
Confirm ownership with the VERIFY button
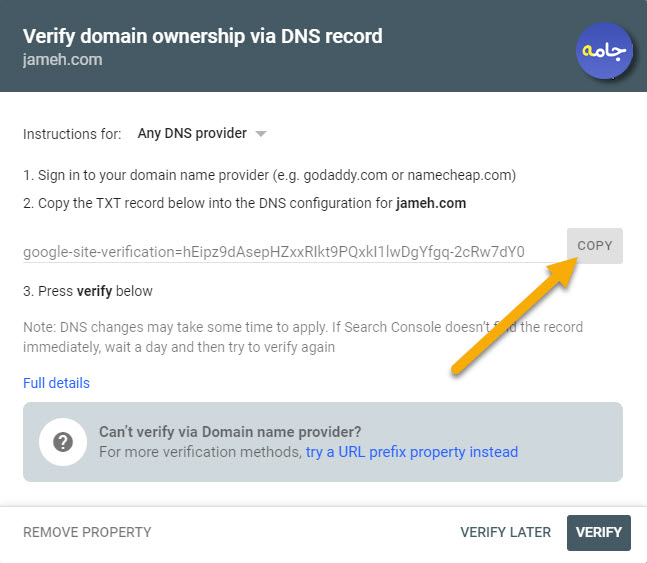click(x=599, y=532)
